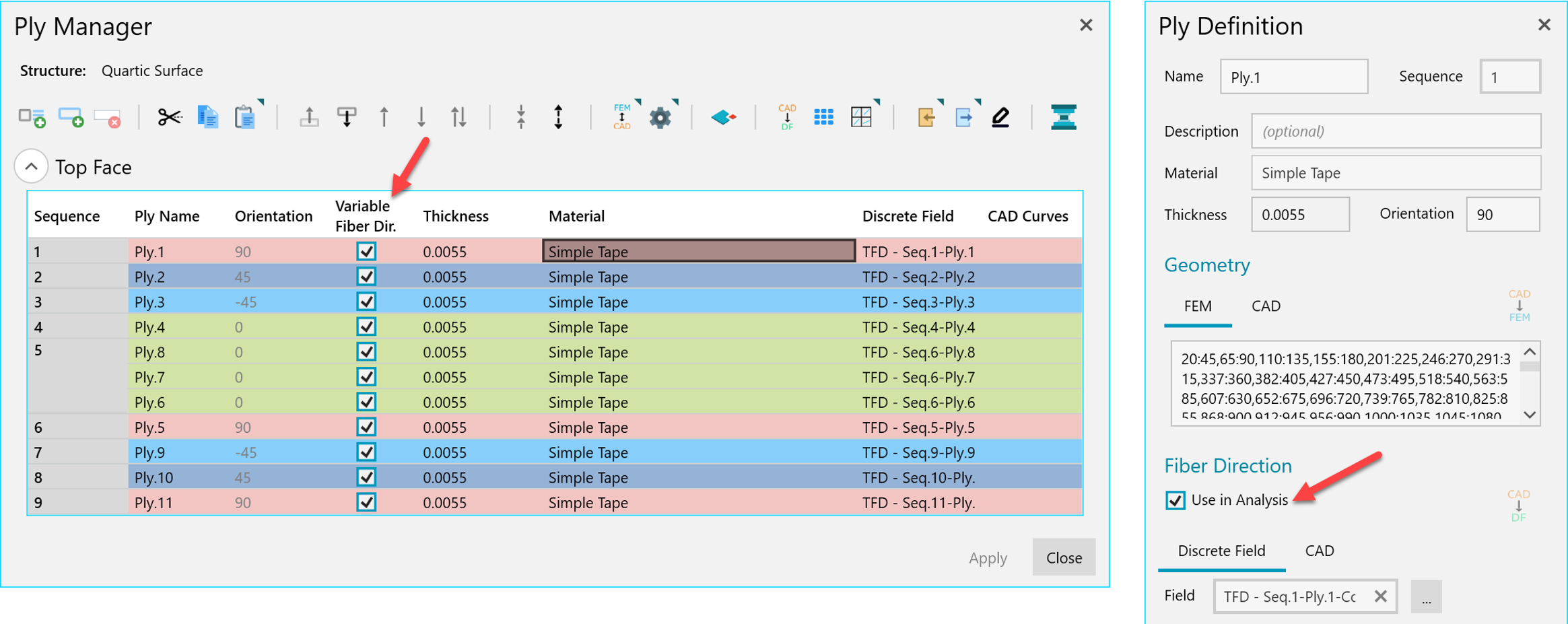The height and width of the screenshot is (624, 1568).
Task: Close the Ply Manager window
Action: point(1086,25)
